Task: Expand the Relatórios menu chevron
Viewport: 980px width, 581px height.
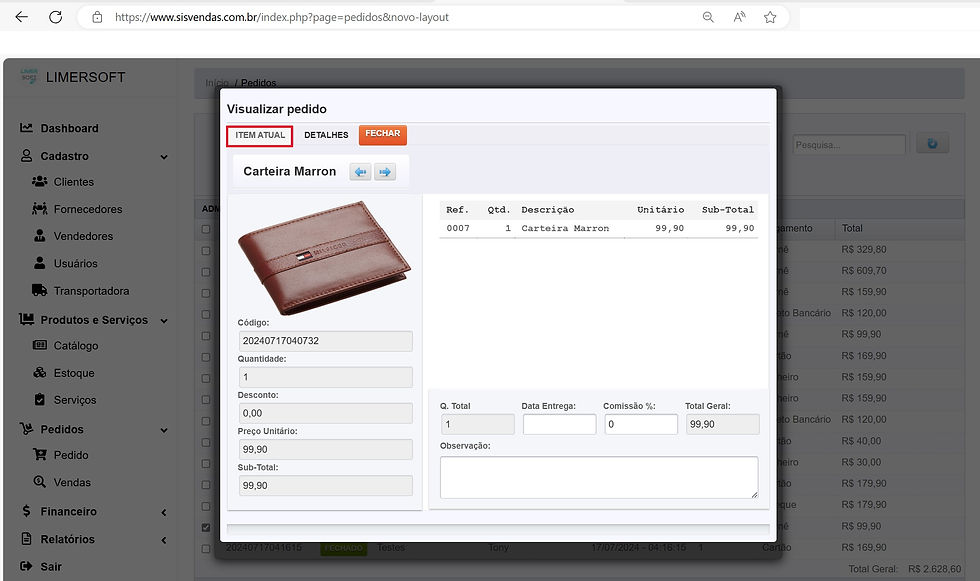Action: coord(164,540)
